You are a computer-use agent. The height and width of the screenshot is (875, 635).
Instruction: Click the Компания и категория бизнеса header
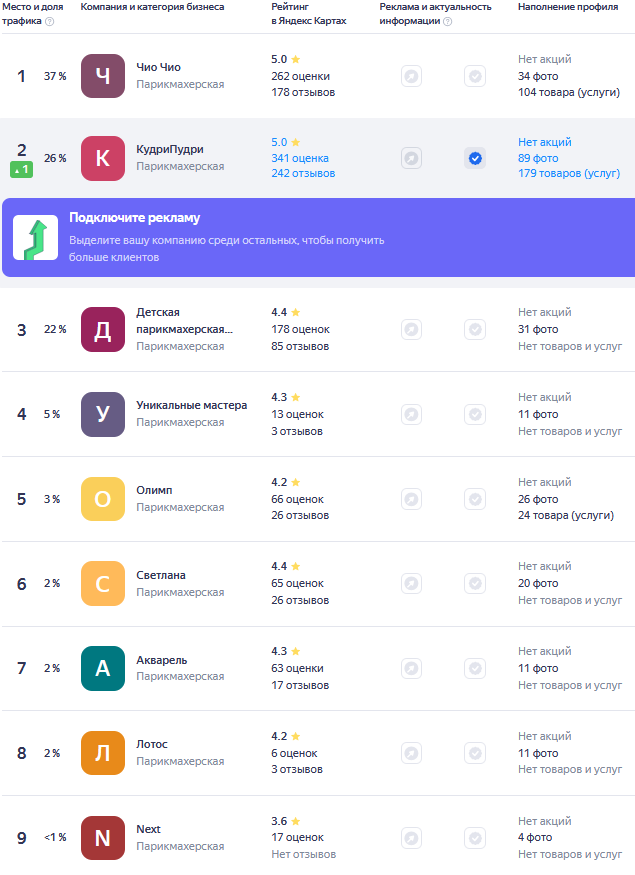point(152,7)
